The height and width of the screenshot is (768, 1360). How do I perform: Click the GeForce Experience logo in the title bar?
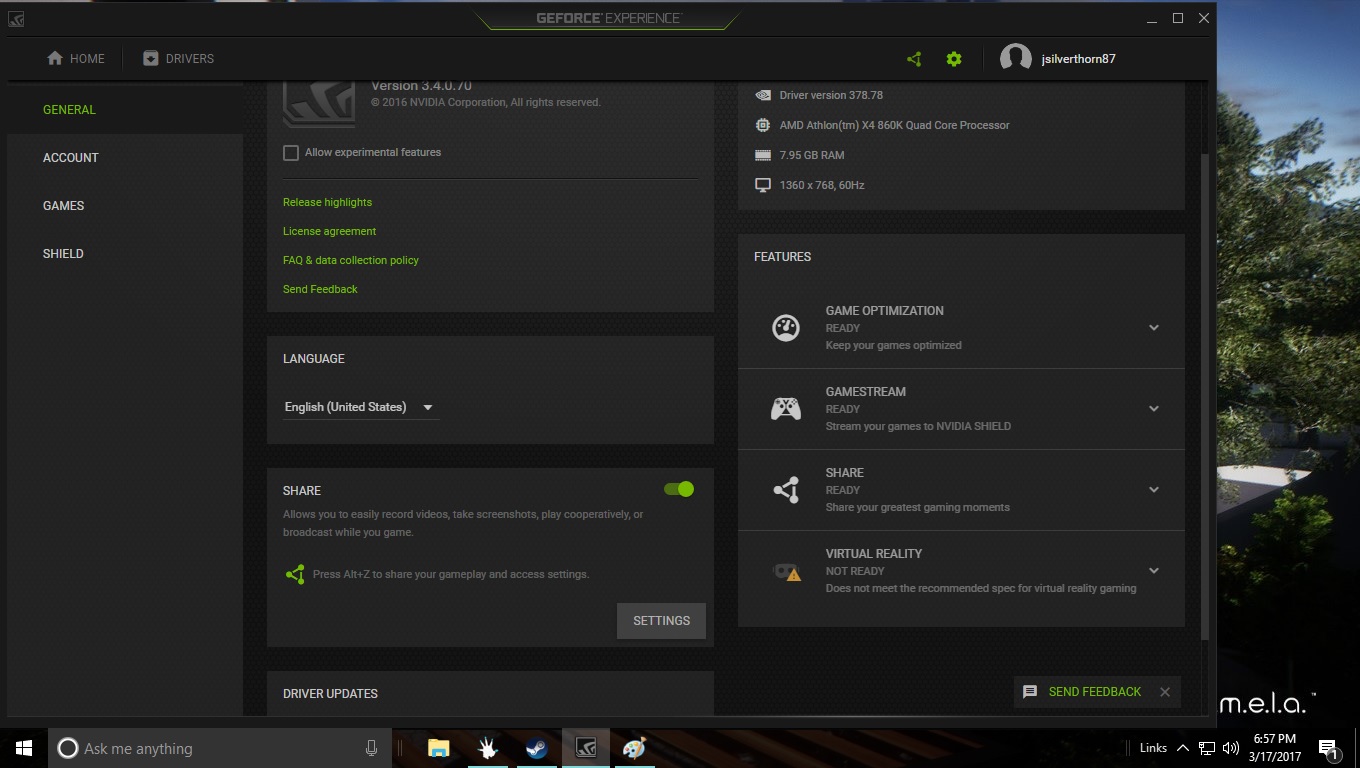(609, 18)
